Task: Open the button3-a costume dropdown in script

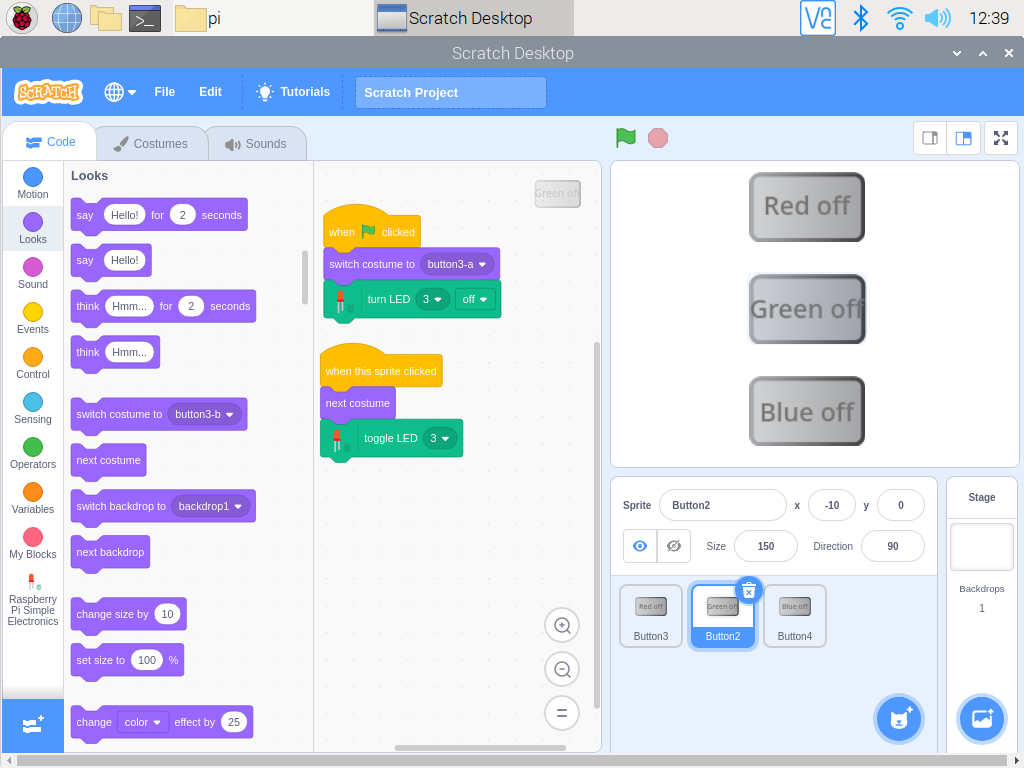Action: click(x=457, y=264)
